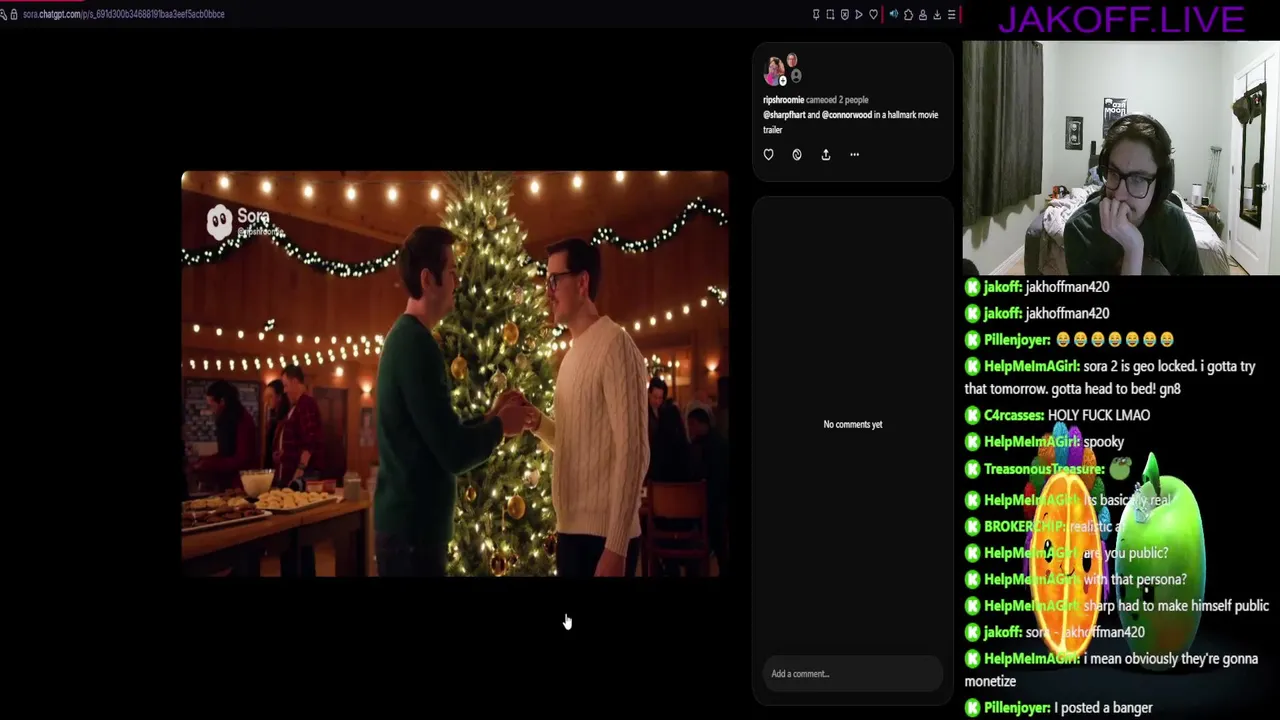The image size is (1280, 720).
Task: Click the screenshot selection icon in toolbar
Action: click(830, 14)
